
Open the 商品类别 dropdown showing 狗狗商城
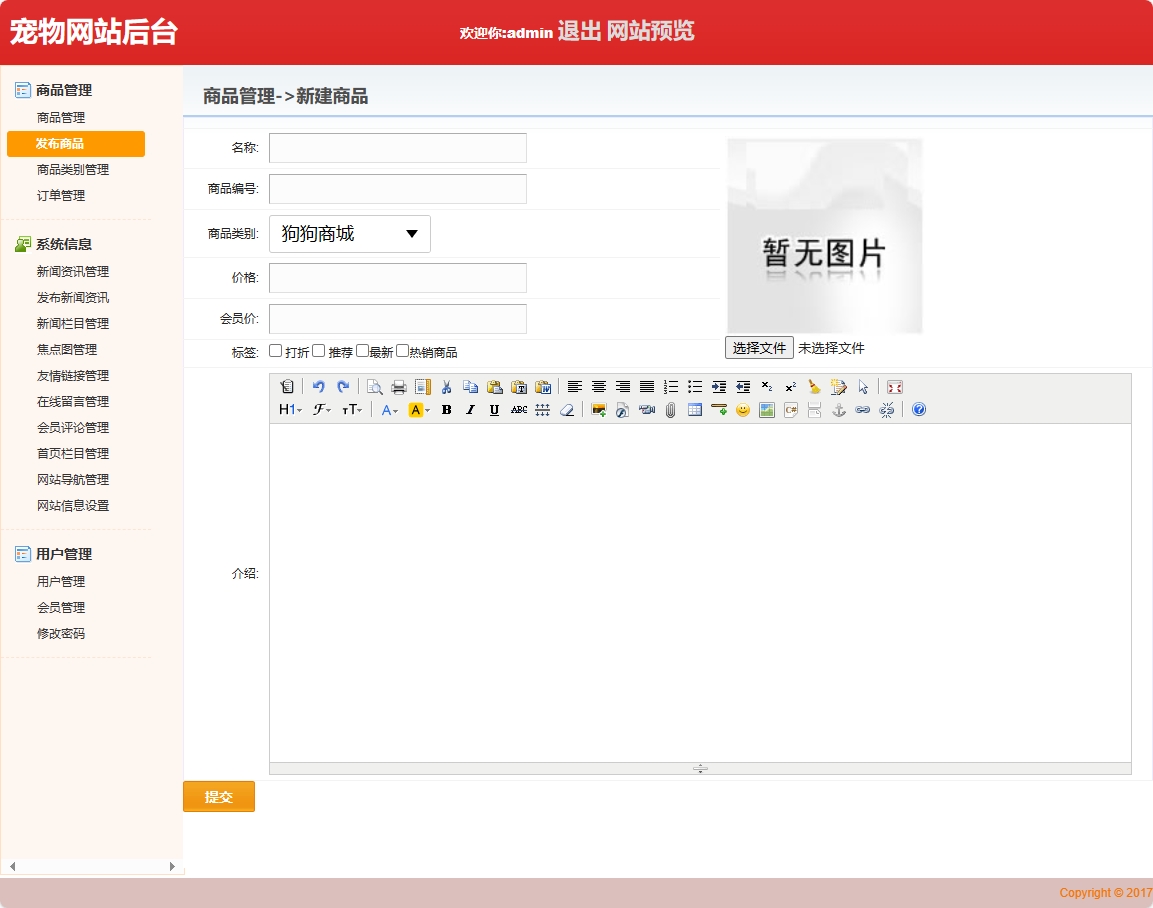click(349, 233)
